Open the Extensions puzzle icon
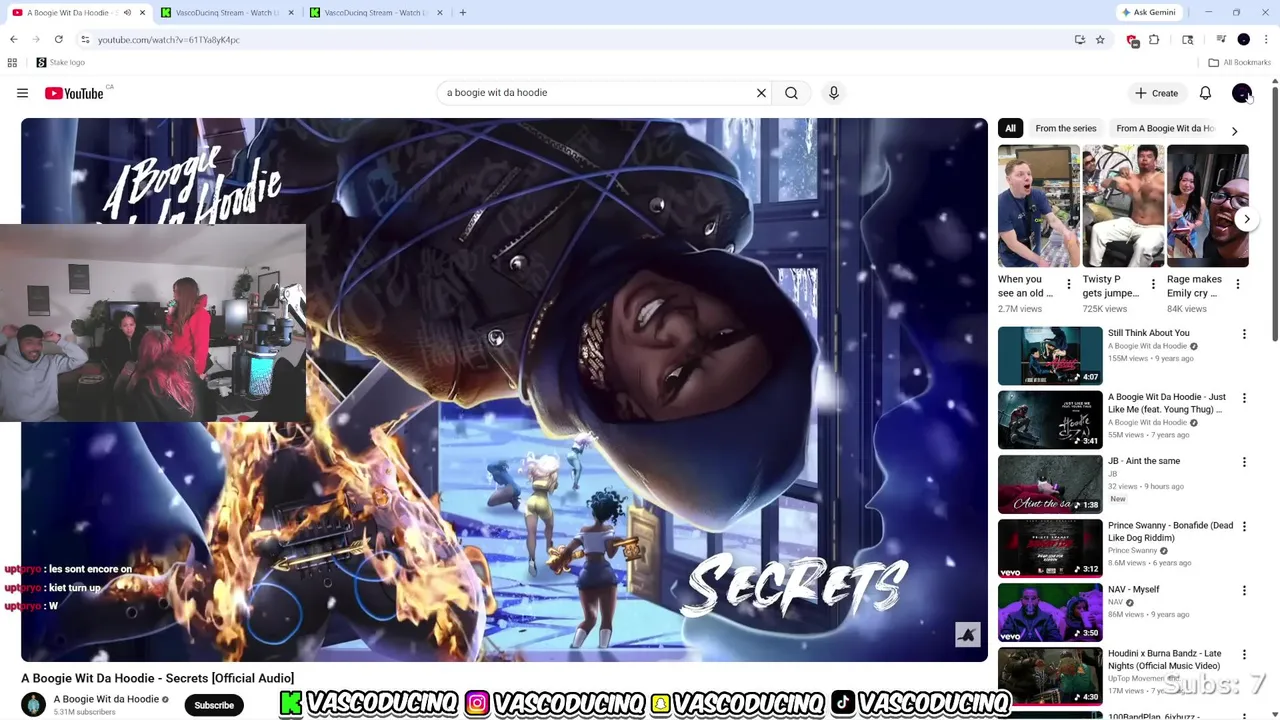 1154,39
